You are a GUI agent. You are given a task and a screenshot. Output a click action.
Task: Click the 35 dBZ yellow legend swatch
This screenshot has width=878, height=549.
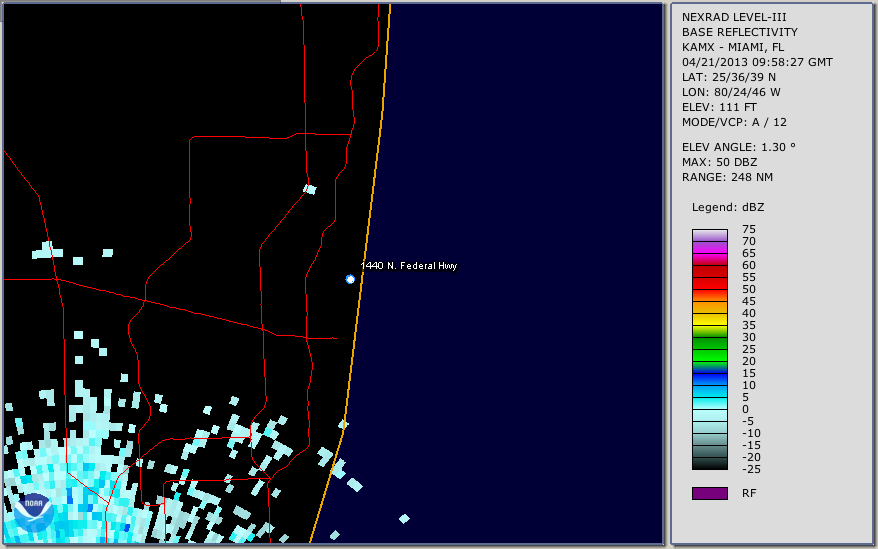click(x=709, y=332)
